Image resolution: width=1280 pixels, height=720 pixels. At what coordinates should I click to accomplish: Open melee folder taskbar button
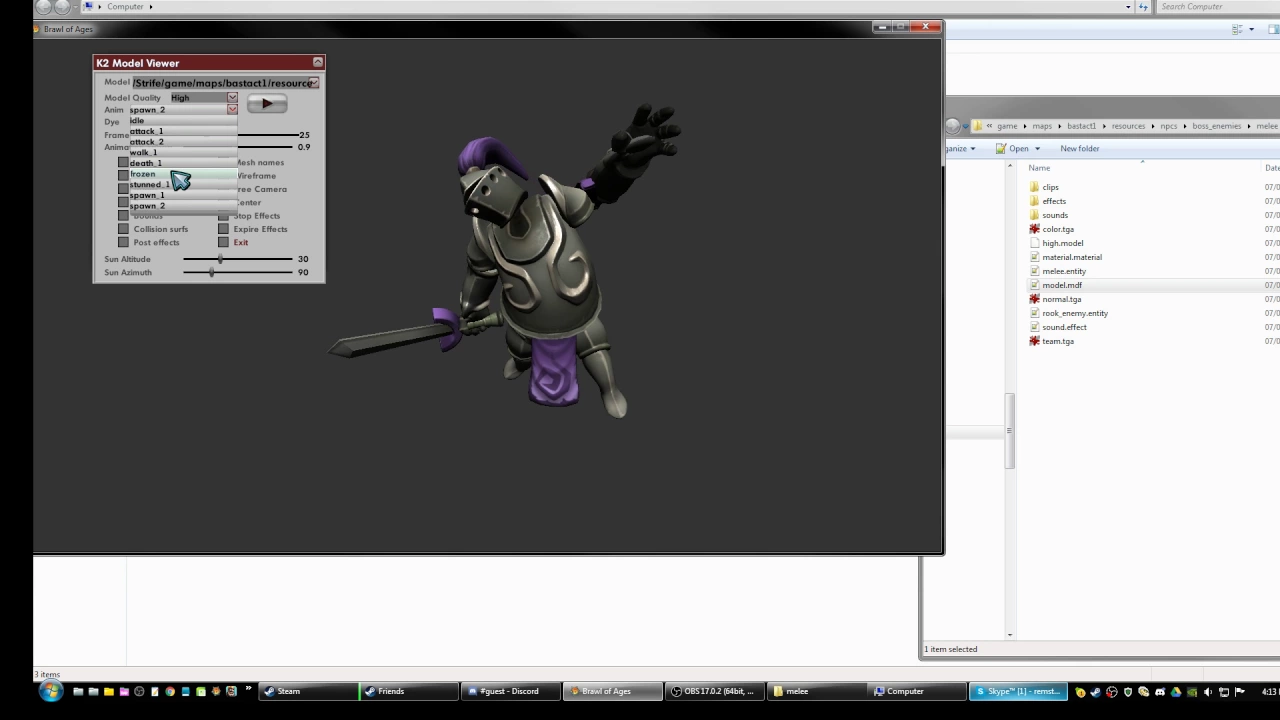click(818, 691)
